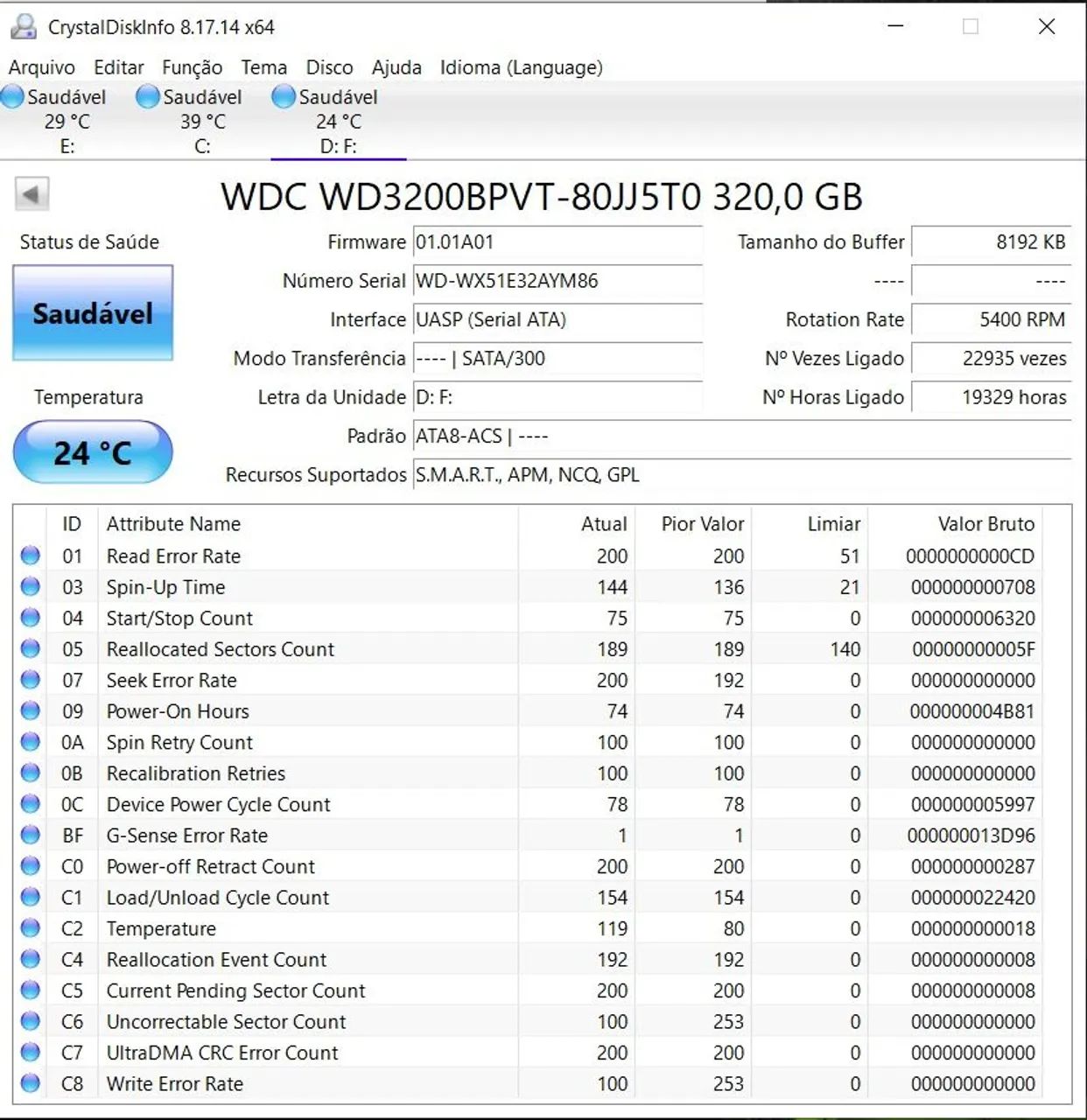The width and height of the screenshot is (1087, 1120).
Task: Click the status dot for UltraDMA CRC Error Count
Action: 31,1053
